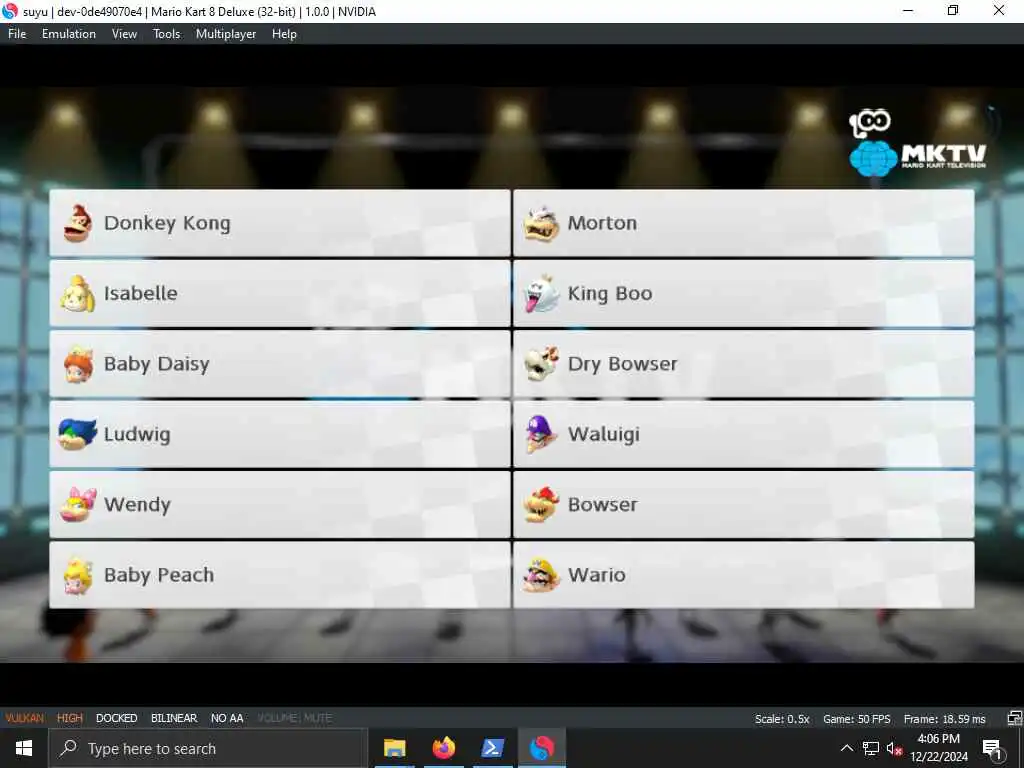1024x768 pixels.
Task: Click the Frame: 18.59 ms readout
Action: pyautogui.click(x=944, y=719)
